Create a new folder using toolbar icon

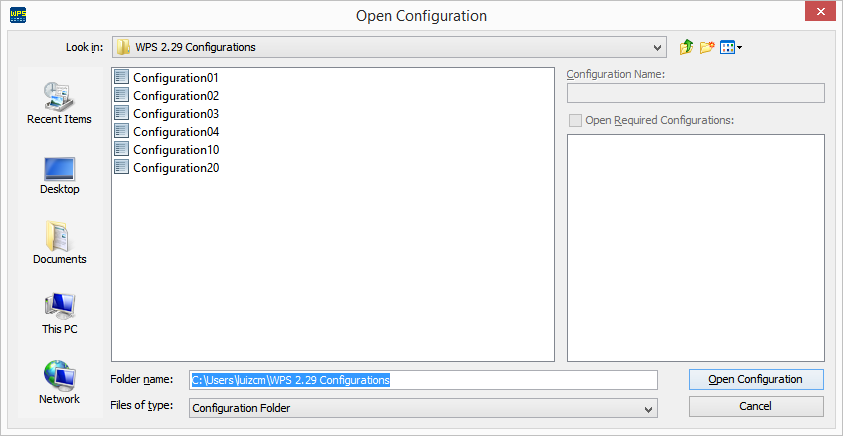coord(707,47)
